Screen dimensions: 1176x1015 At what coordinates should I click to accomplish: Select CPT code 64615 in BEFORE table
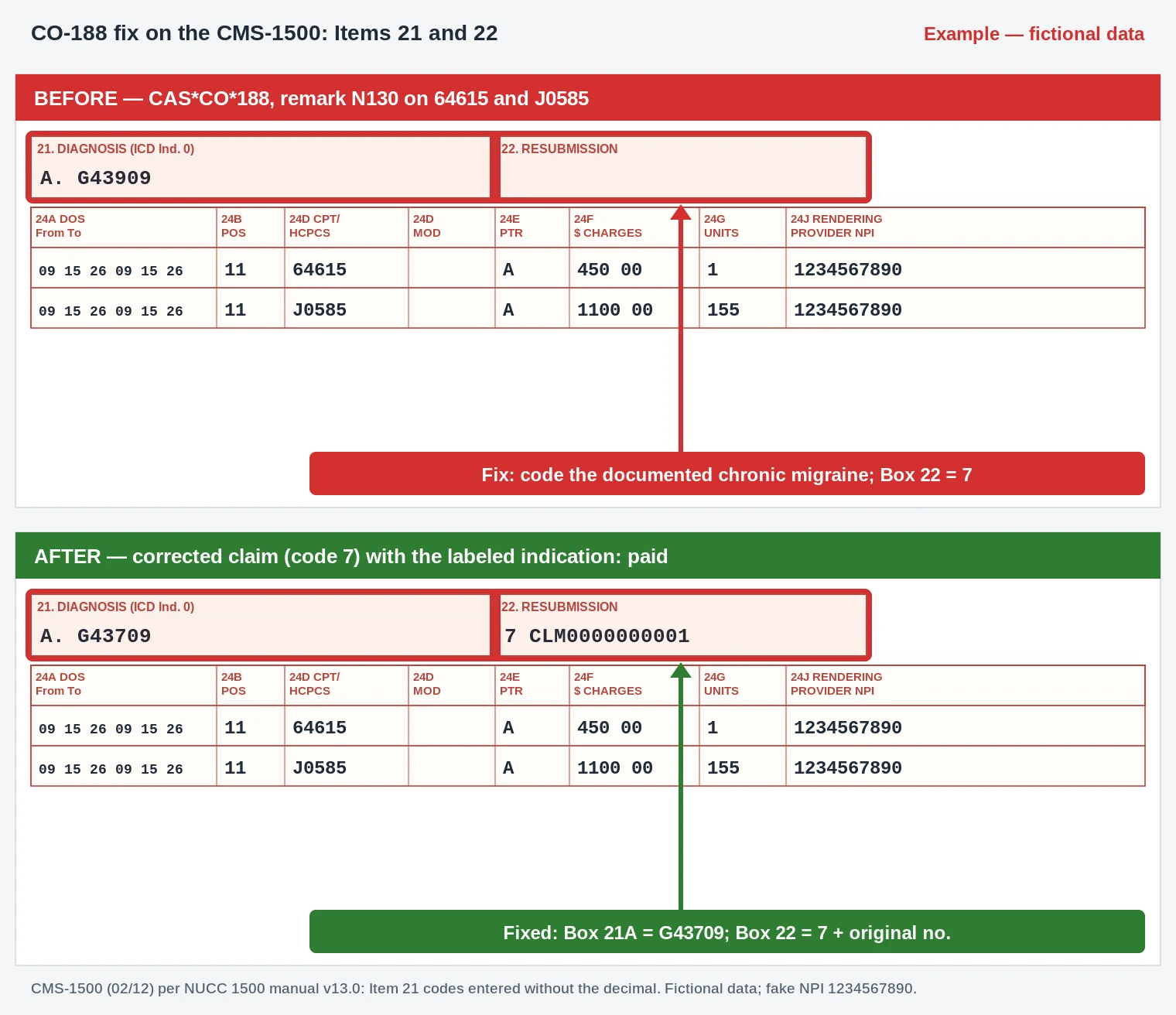(x=320, y=269)
